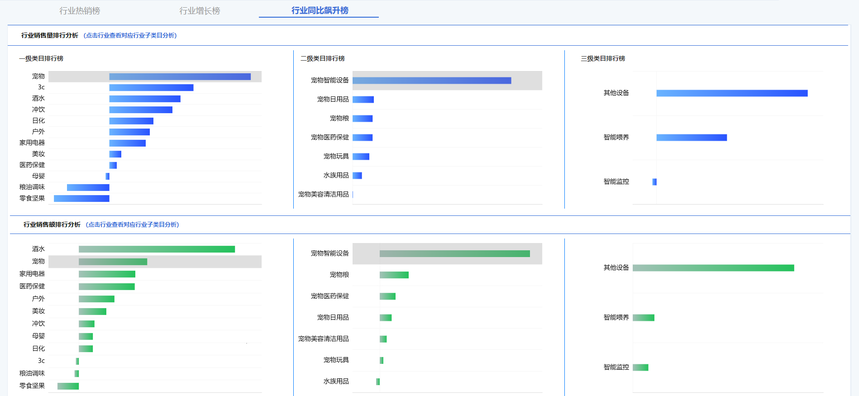Viewport: 859px width, 396px height.
Task: Click blue 智能喂养 bar in third-level chart
Action: click(692, 137)
